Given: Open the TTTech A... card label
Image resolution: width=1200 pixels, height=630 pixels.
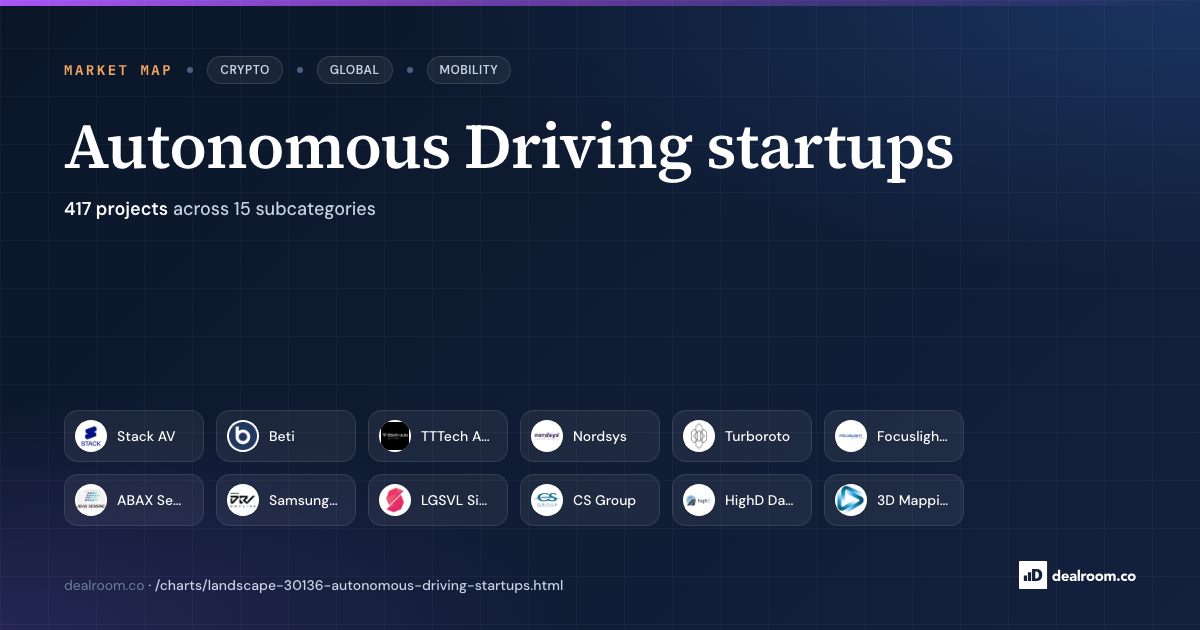Looking at the screenshot, I should click(x=456, y=436).
